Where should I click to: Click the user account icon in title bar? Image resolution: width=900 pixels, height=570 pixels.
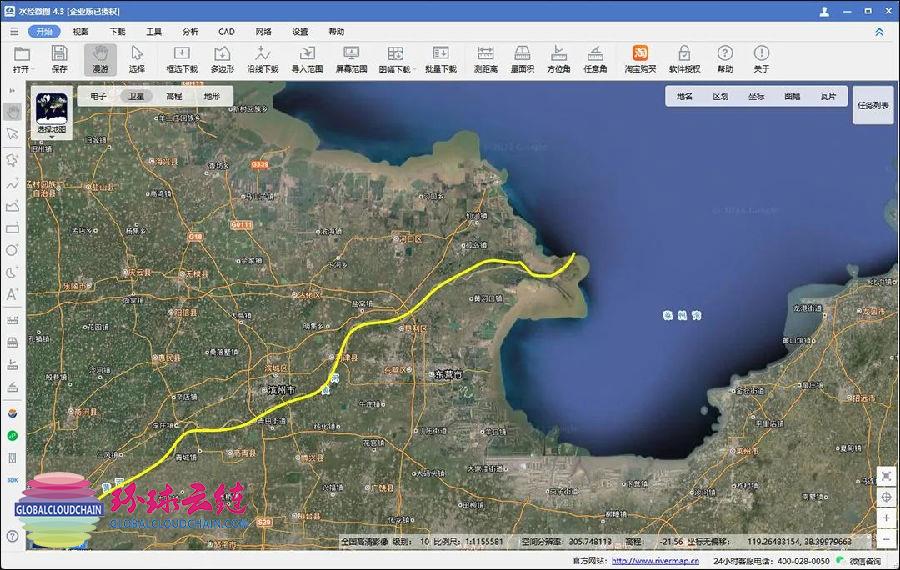tap(824, 12)
